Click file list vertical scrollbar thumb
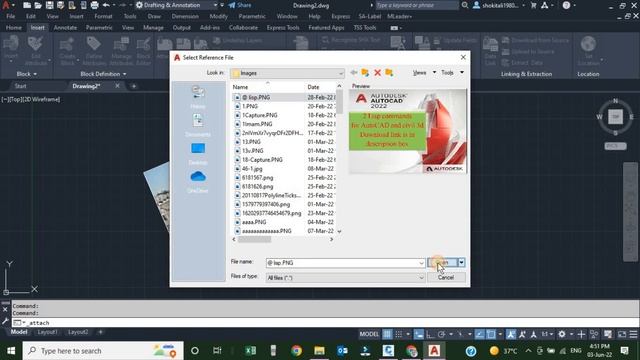Screen dimensions: 640x360 pos(339,102)
